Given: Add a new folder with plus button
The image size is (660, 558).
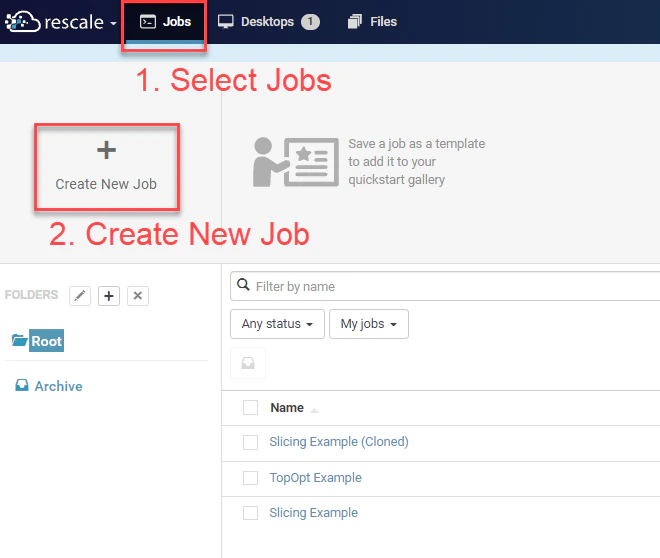Looking at the screenshot, I should pos(109,296).
